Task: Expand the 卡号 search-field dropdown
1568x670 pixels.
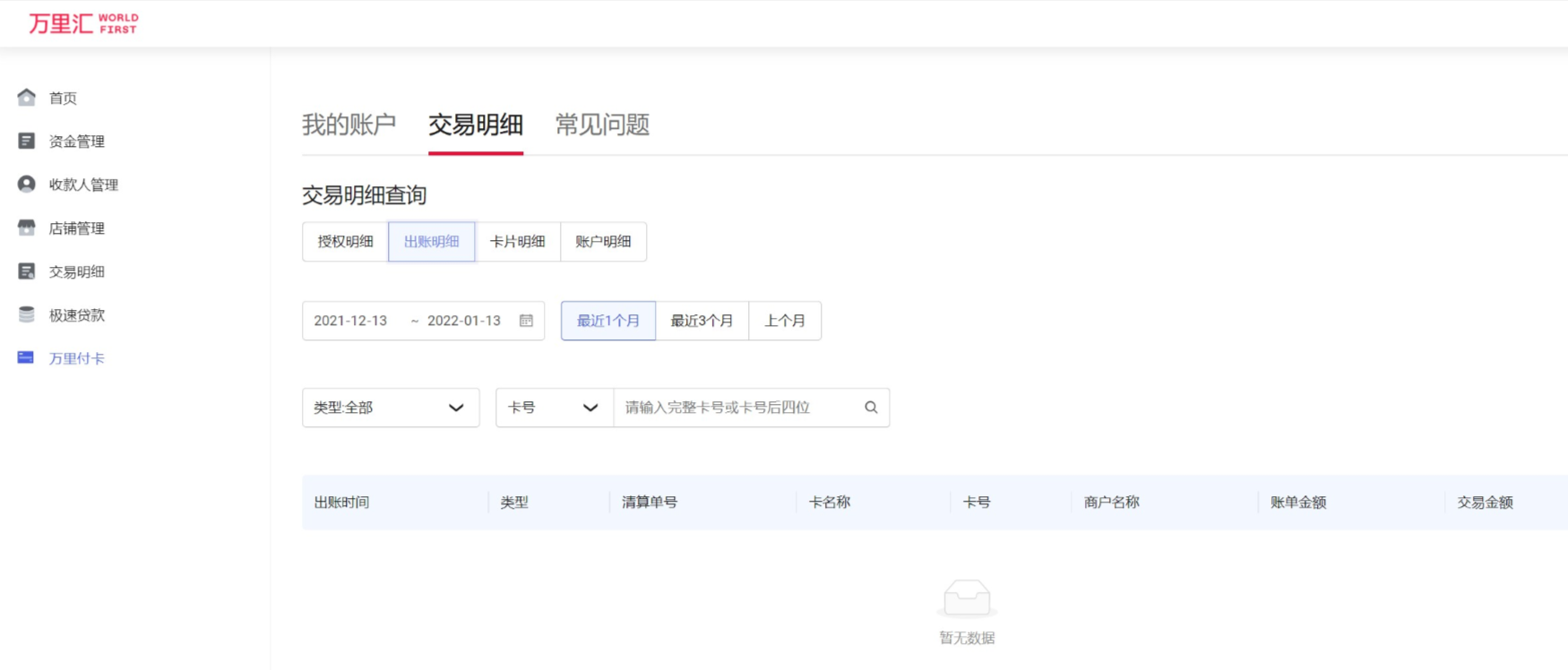Action: 555,408
